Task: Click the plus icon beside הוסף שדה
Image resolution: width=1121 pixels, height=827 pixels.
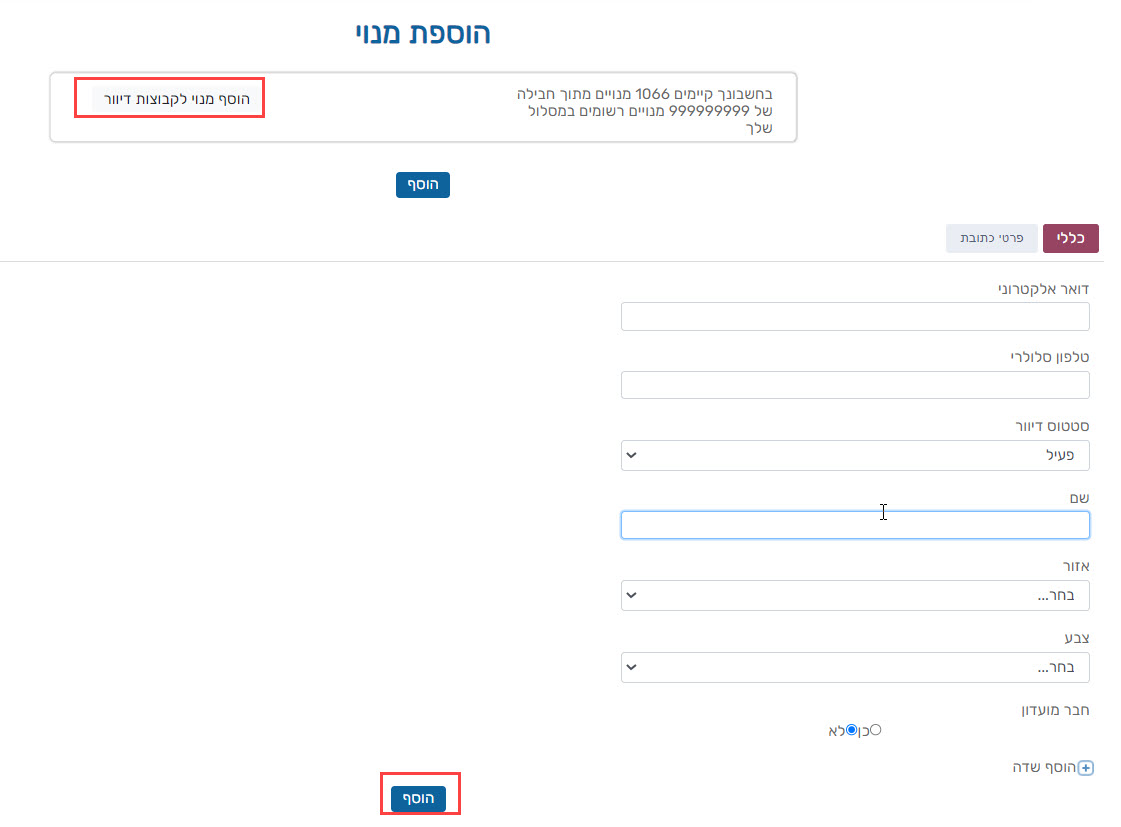Action: click(1087, 769)
